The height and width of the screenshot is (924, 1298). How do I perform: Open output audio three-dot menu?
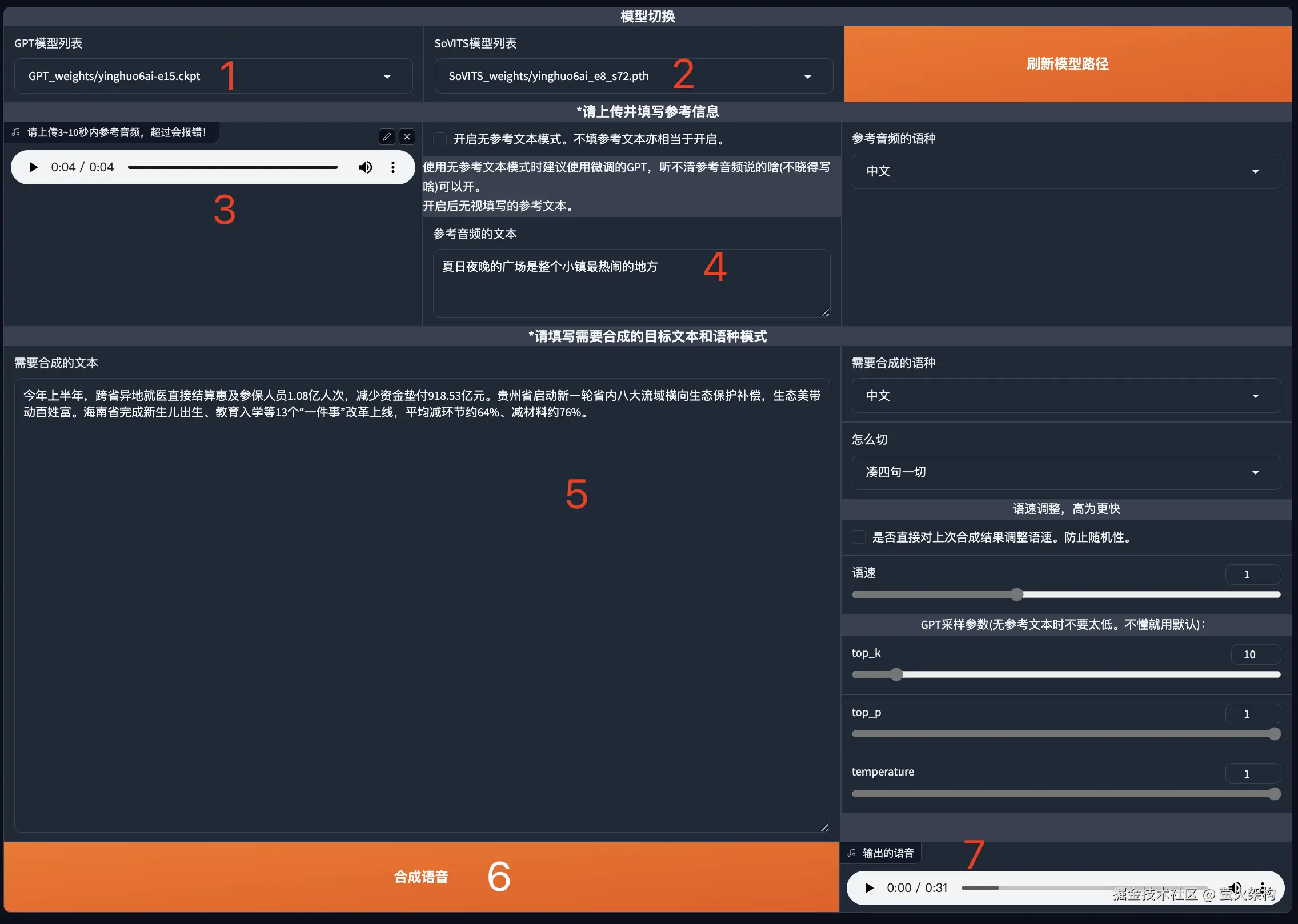point(1263,888)
